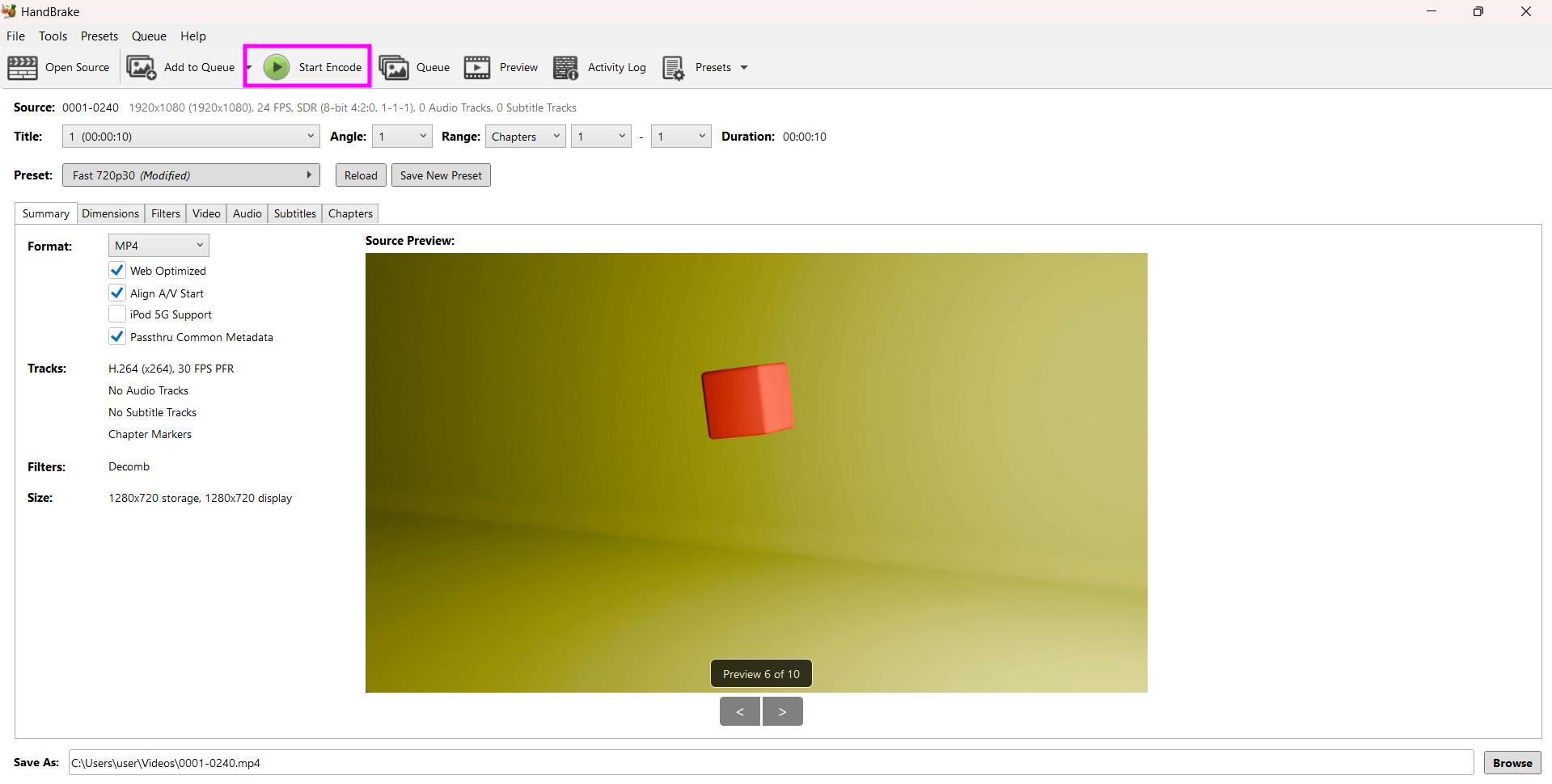This screenshot has width=1552, height=784.
Task: Restore down the HandBrake window
Action: click(x=1478, y=11)
